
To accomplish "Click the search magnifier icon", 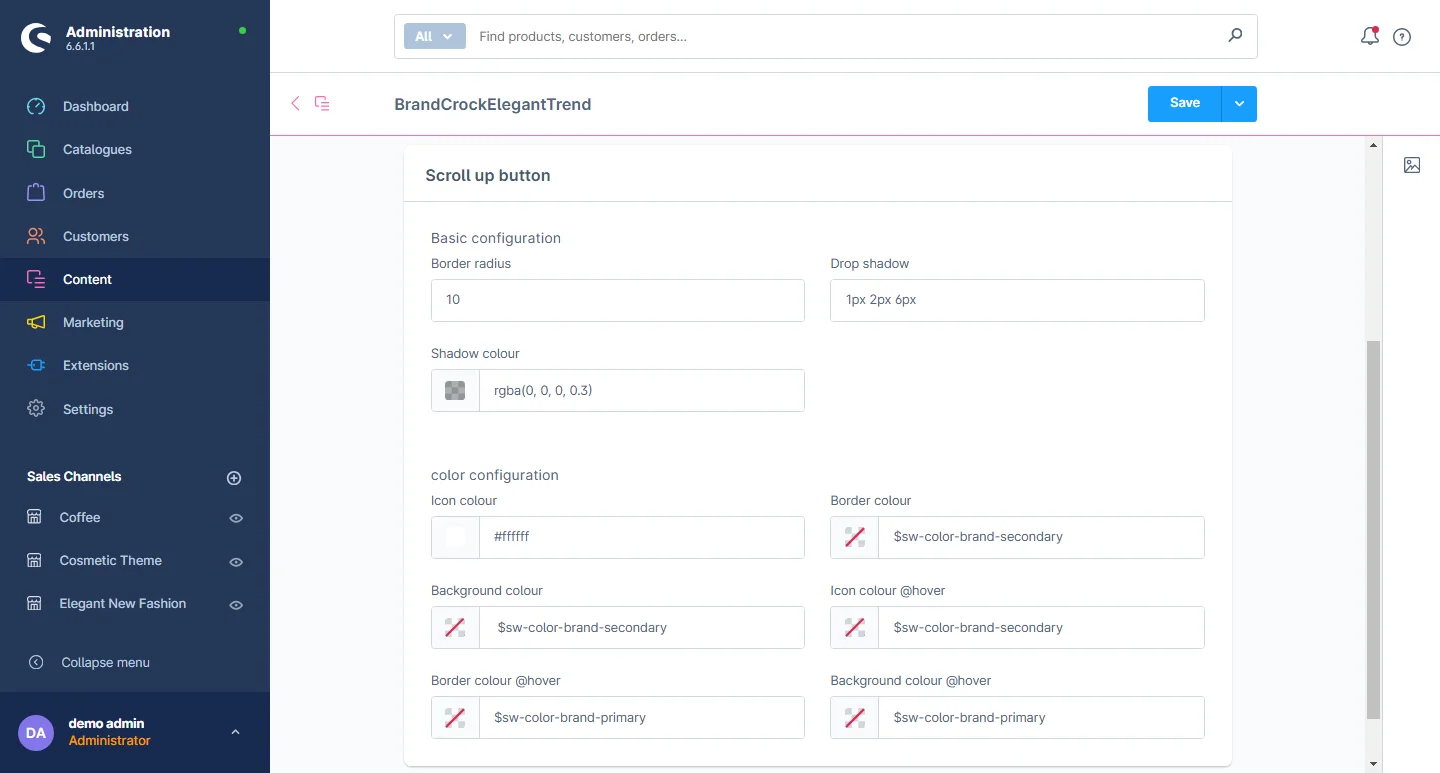I will [1235, 36].
